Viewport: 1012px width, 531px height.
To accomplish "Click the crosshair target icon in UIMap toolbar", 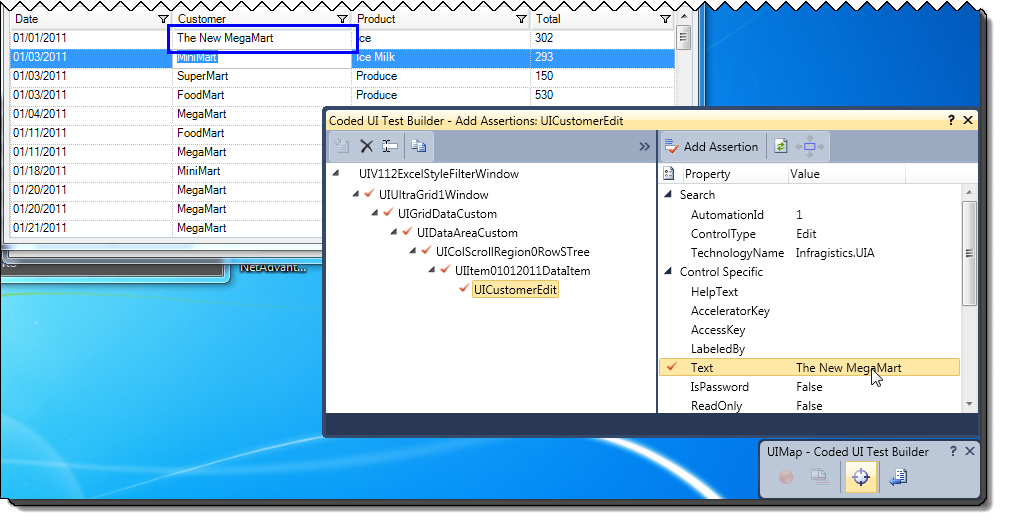I will [x=861, y=478].
